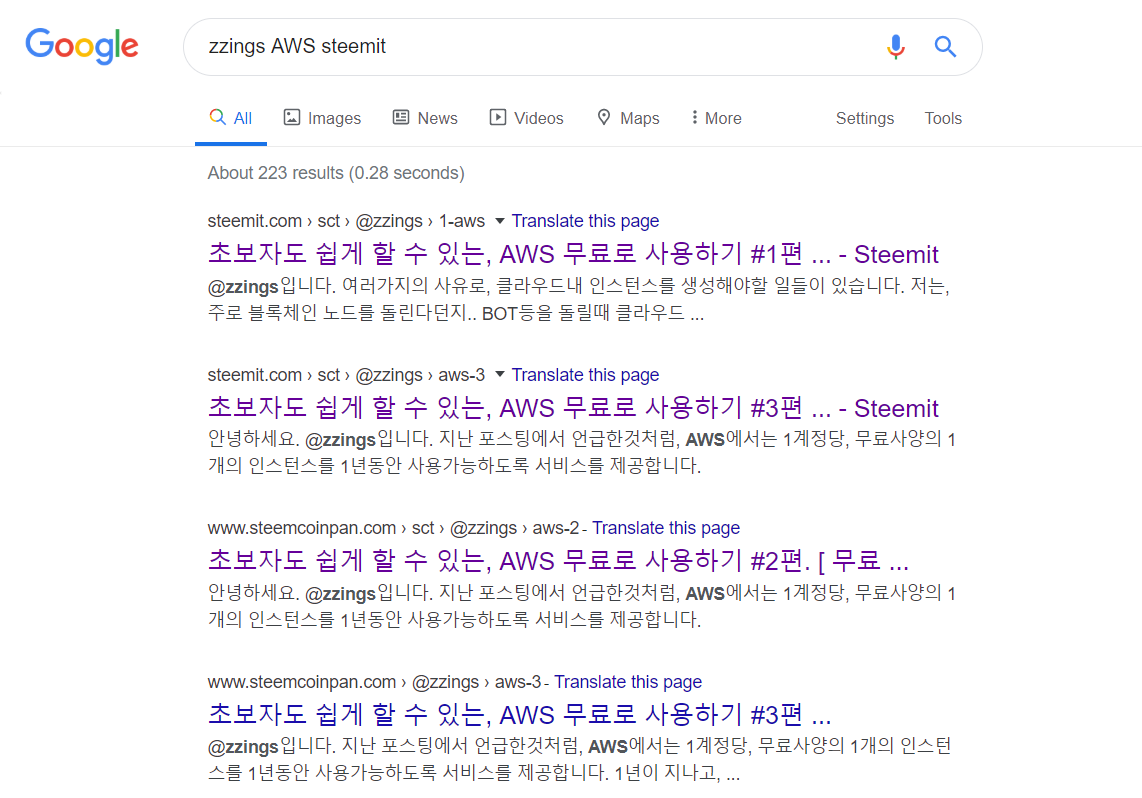Open the More search options menu
The height and width of the screenshot is (798, 1142).
tap(714, 117)
